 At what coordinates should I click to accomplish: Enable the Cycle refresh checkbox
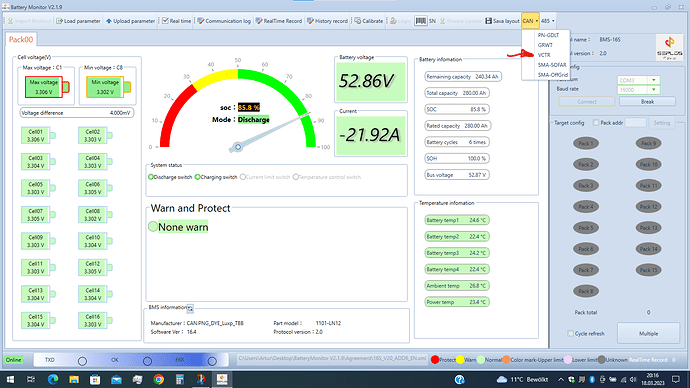570,333
